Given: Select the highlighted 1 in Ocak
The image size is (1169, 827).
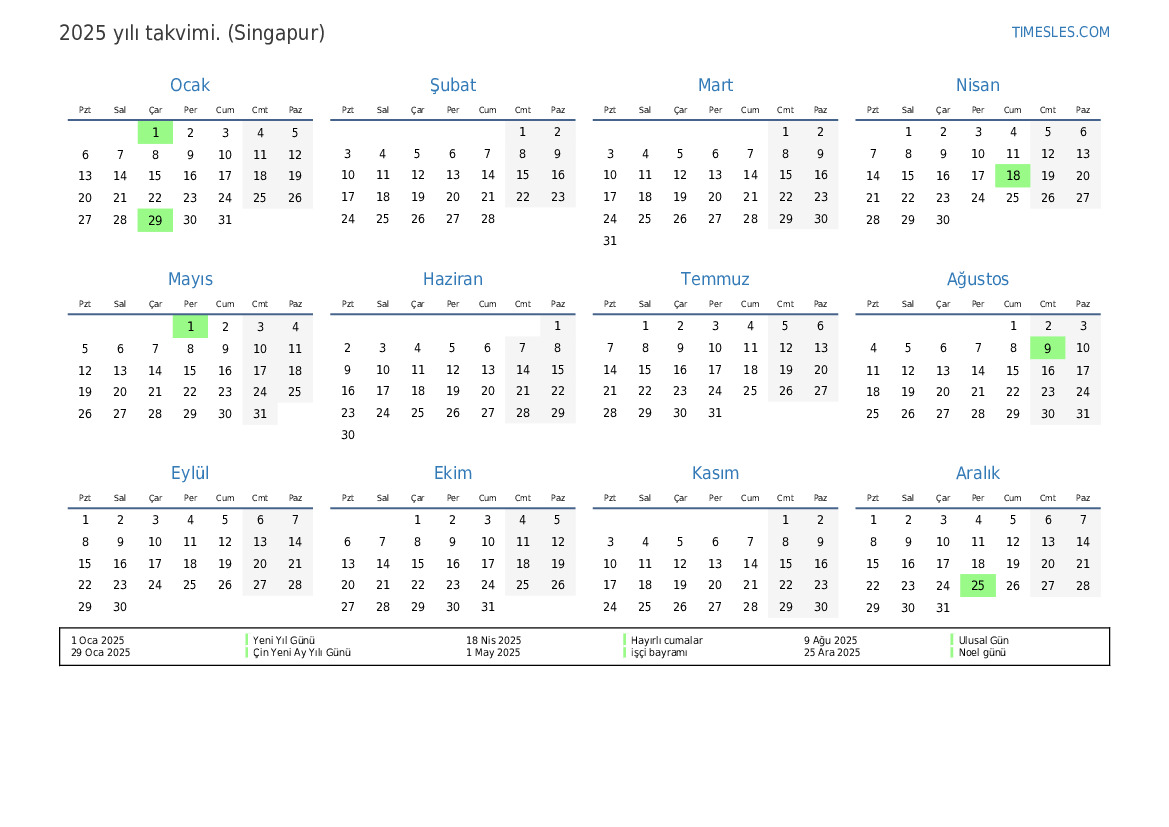Looking at the screenshot, I should [x=155, y=133].
